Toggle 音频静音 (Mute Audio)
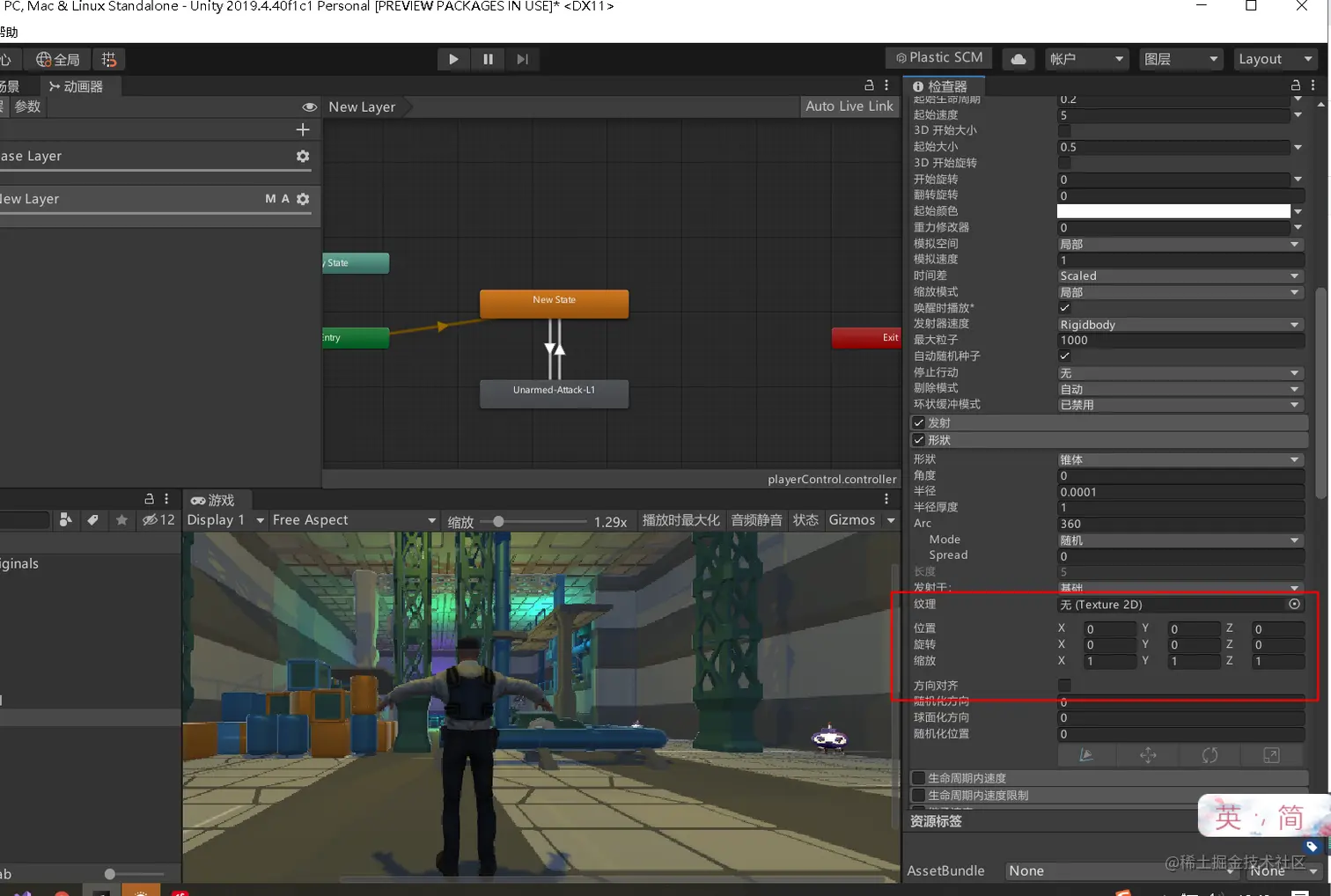The height and width of the screenshot is (896, 1331). click(x=756, y=520)
